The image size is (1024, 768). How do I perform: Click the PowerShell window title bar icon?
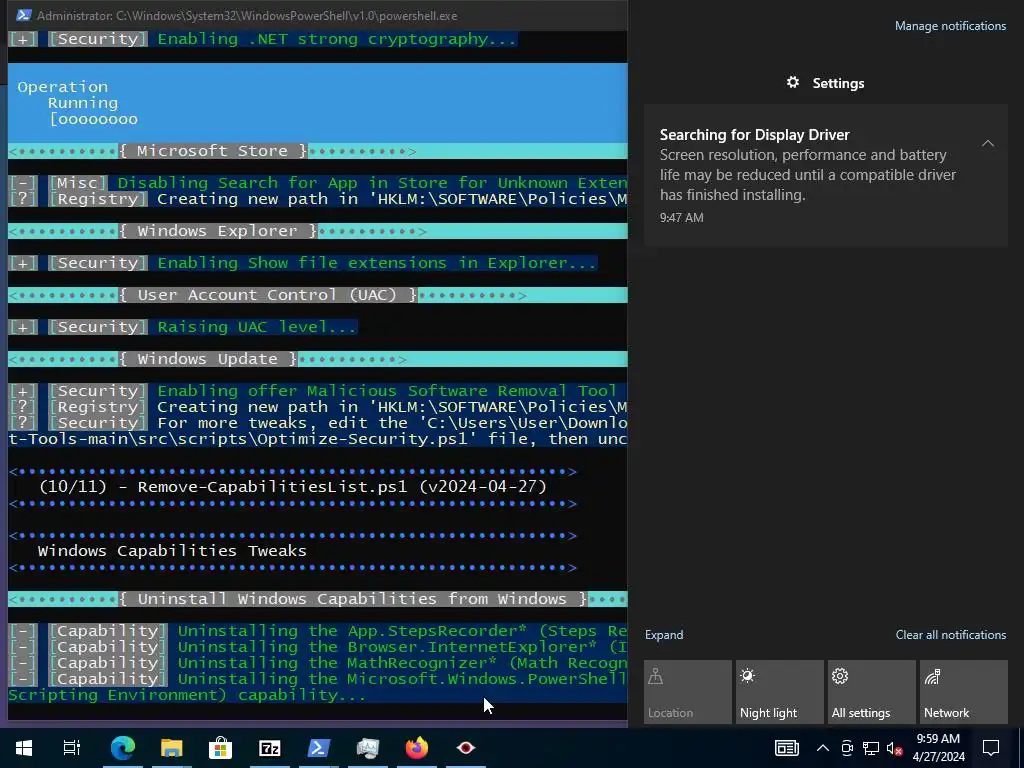(24, 15)
